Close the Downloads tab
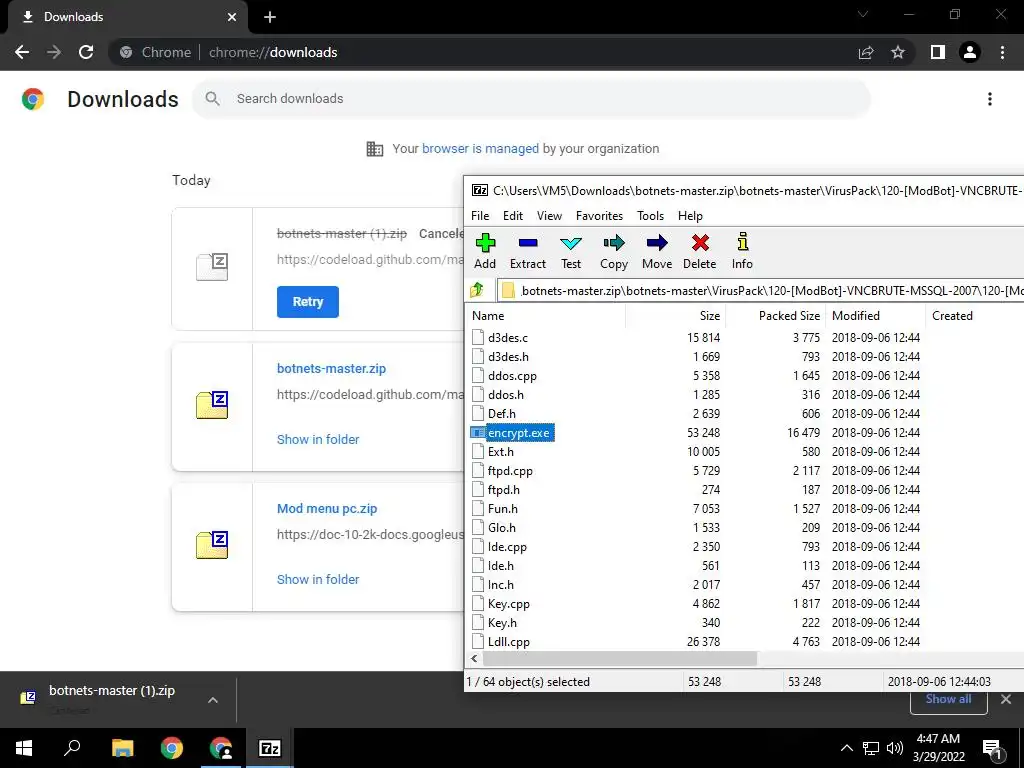Screen dimensions: 1024x768 click(232, 17)
